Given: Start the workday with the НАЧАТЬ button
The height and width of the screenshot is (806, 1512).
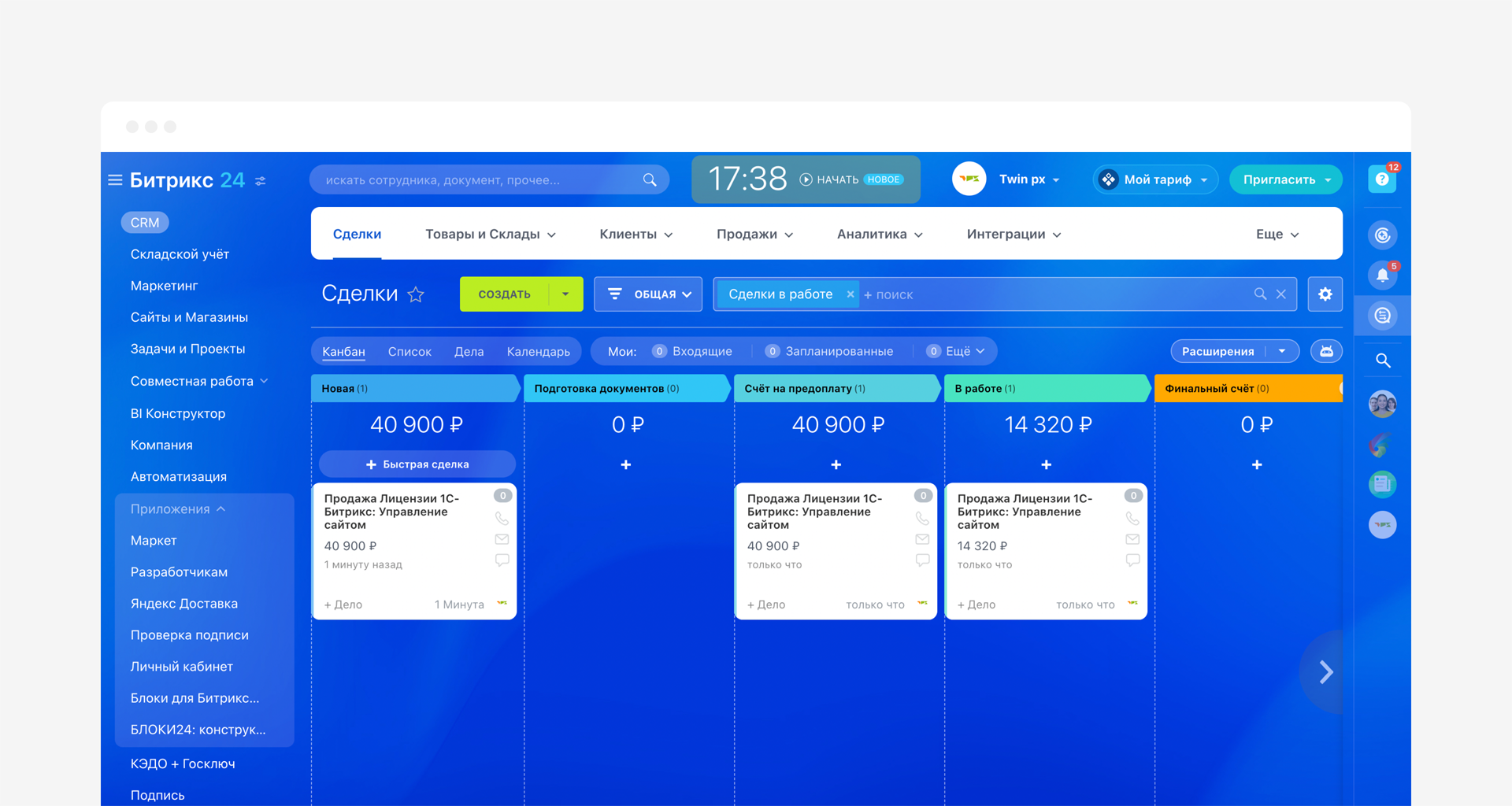Looking at the screenshot, I should [829, 179].
